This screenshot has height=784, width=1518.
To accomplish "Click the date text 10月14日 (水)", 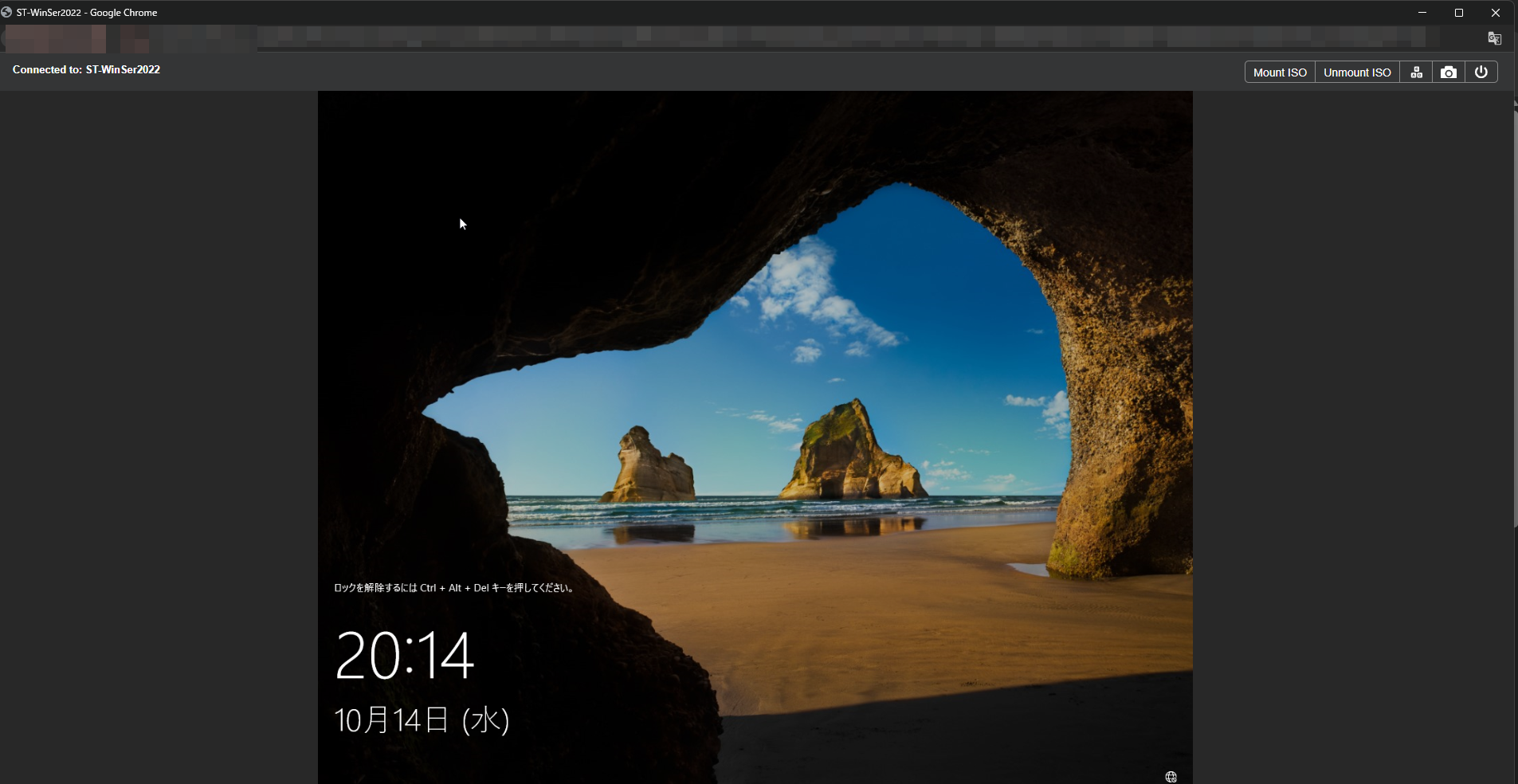I will pos(422,719).
